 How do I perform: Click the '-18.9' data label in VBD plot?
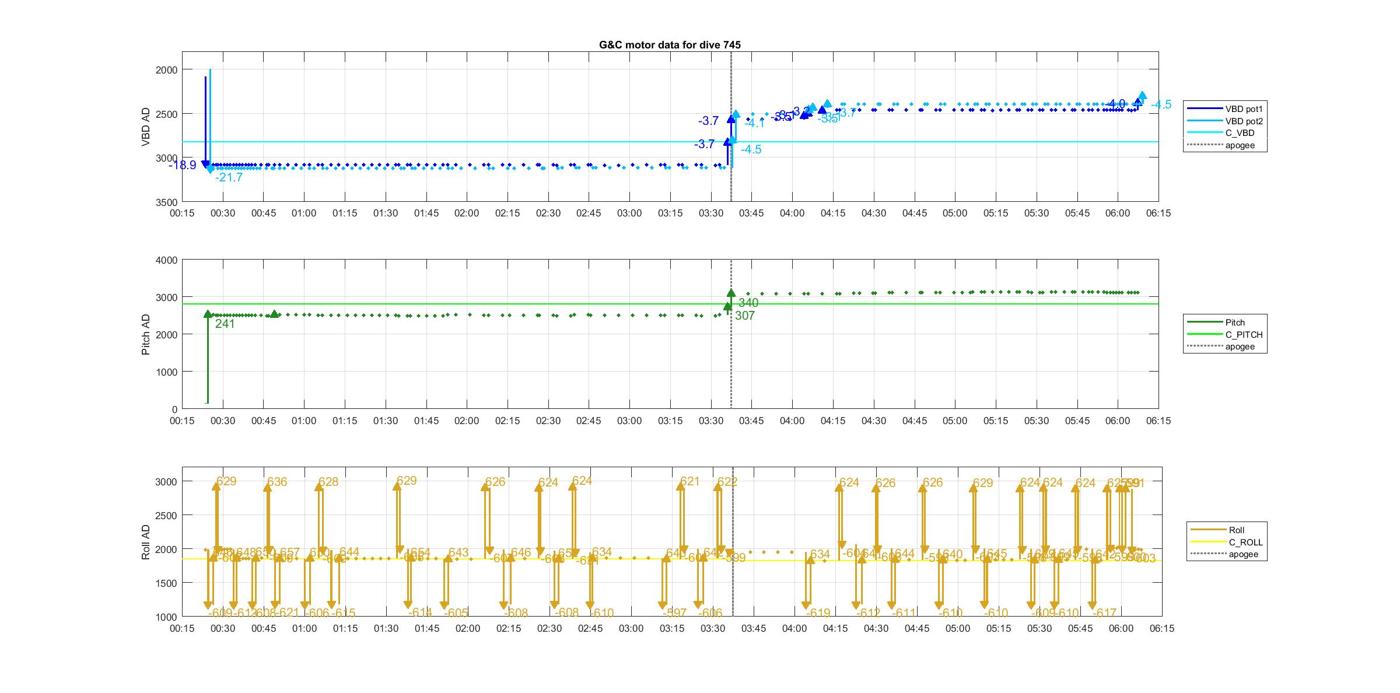tap(182, 165)
